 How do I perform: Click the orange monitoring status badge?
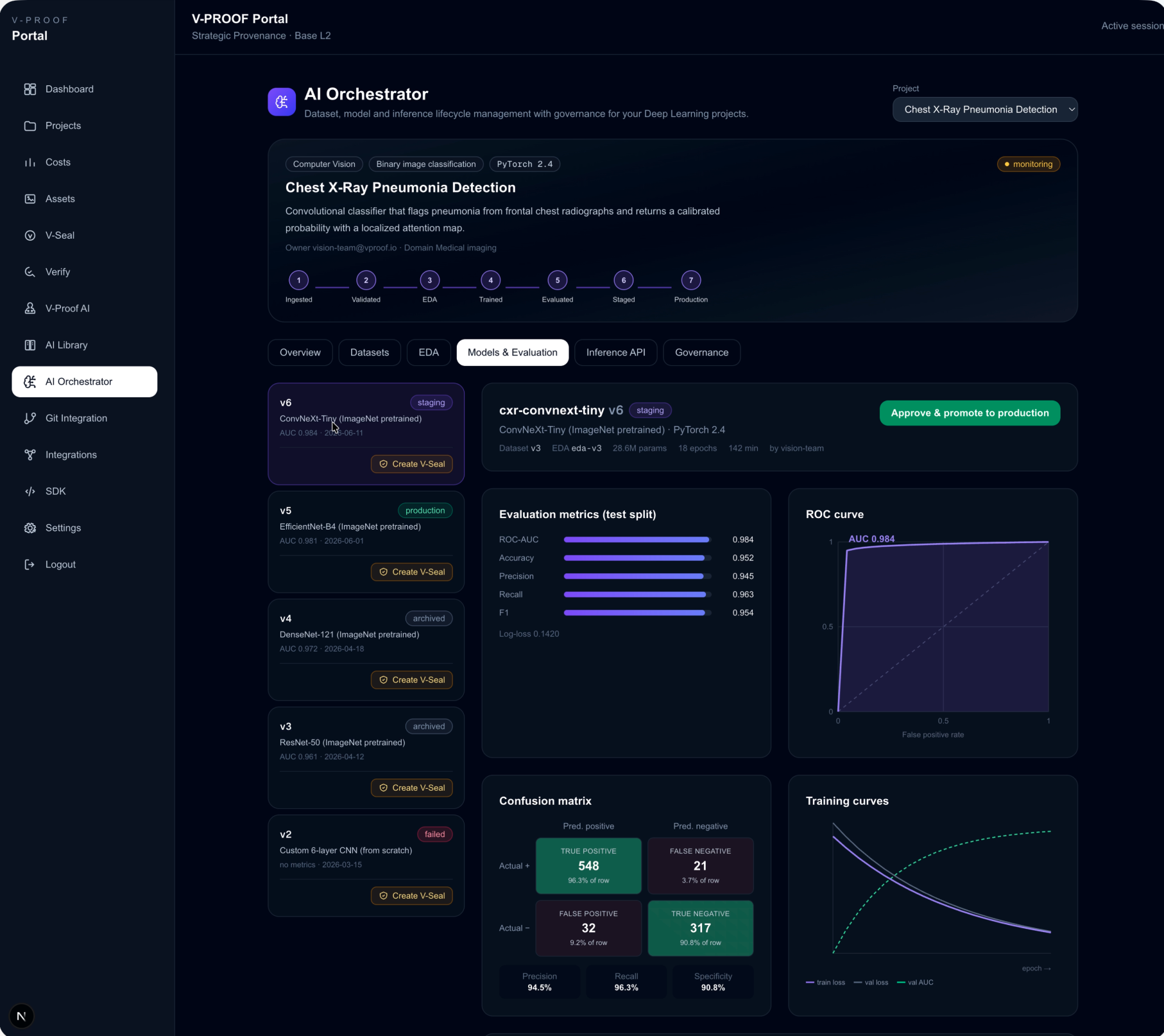pos(1029,164)
